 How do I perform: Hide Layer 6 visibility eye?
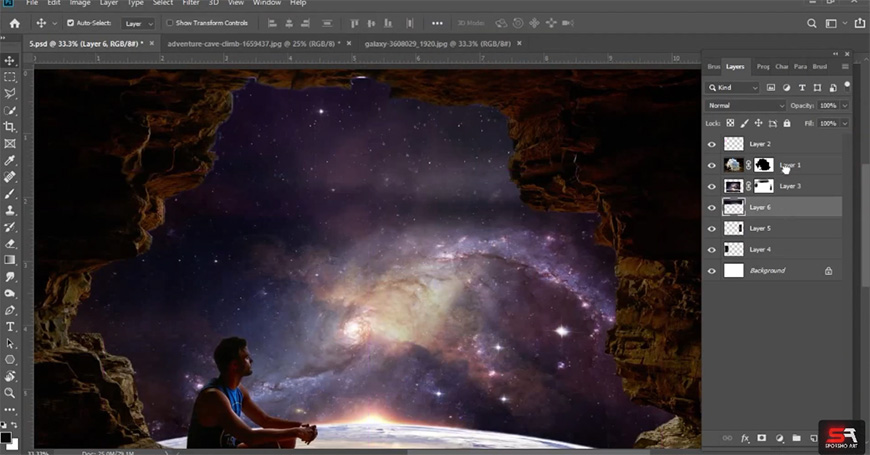point(712,208)
